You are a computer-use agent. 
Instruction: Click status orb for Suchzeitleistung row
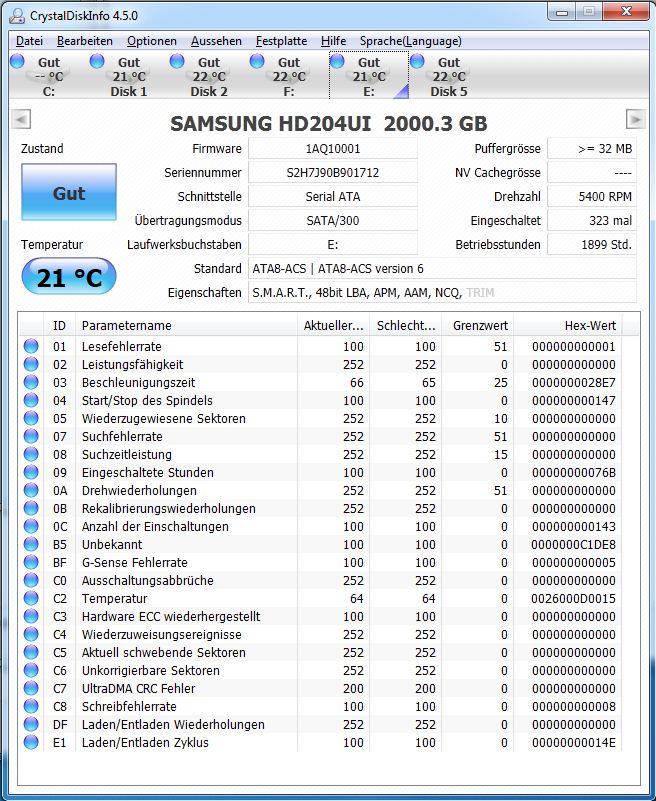click(31, 454)
